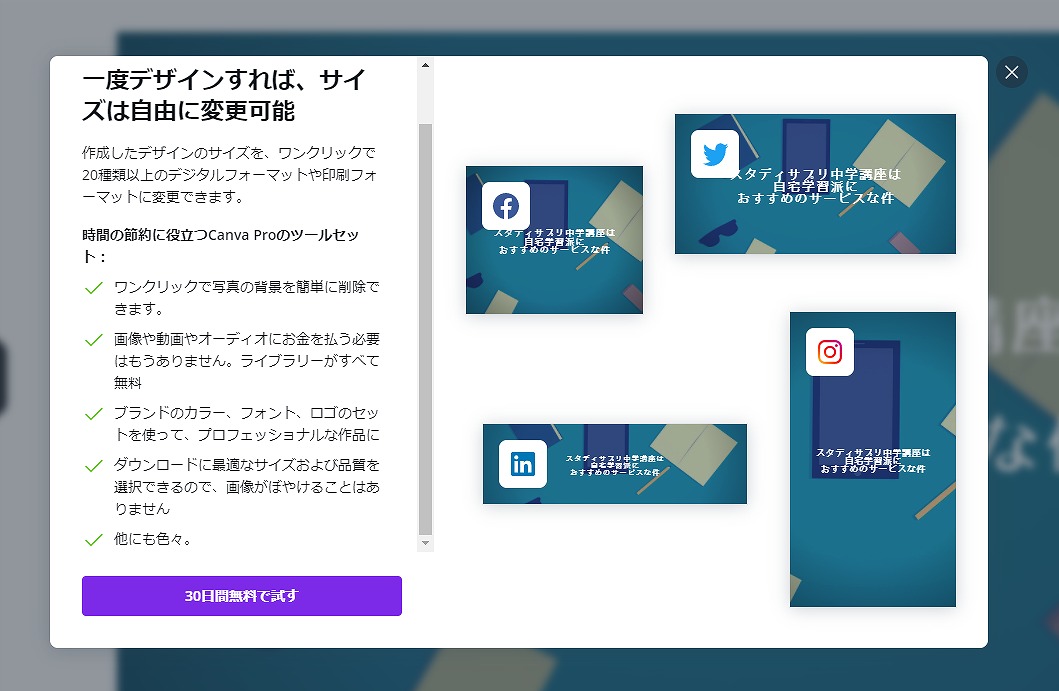Click checkmark beside ダウンロードに最適なサイズ
Viewport: 1059px width, 691px height.
point(94,465)
